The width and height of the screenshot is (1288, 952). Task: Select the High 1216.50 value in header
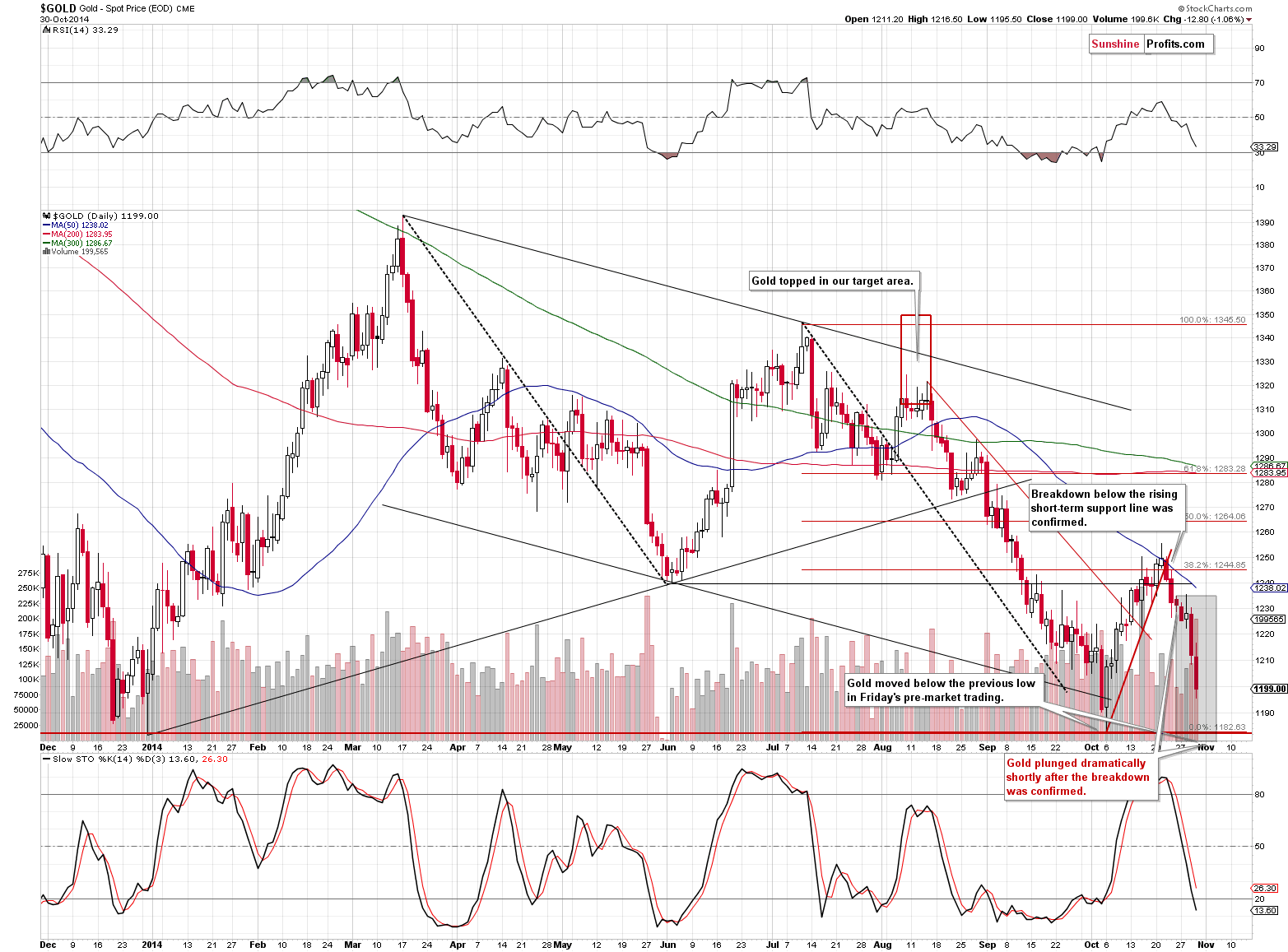(x=935, y=19)
